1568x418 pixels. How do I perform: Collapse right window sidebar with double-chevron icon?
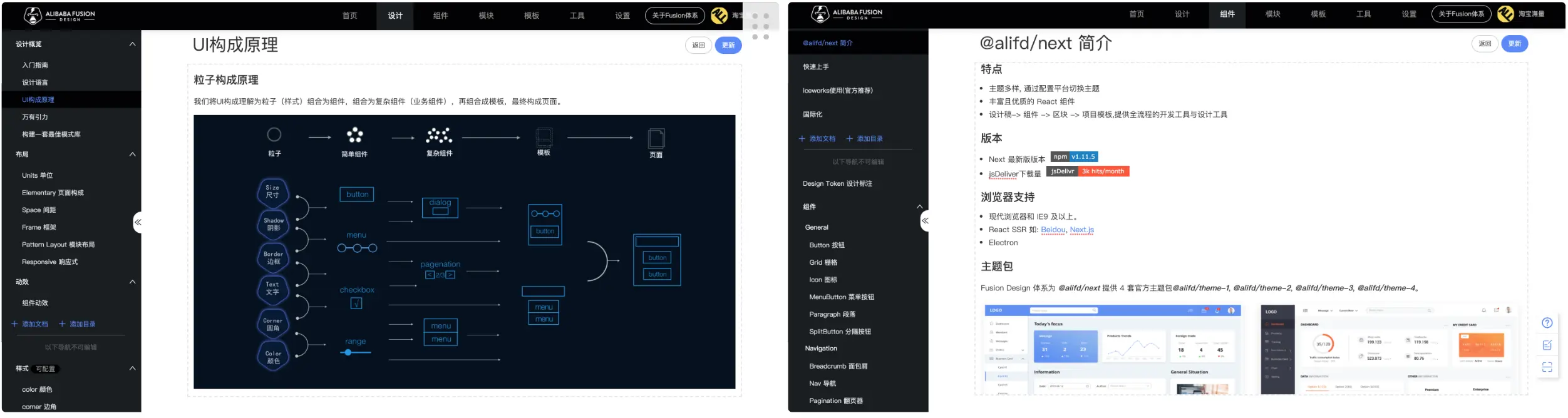pos(924,221)
